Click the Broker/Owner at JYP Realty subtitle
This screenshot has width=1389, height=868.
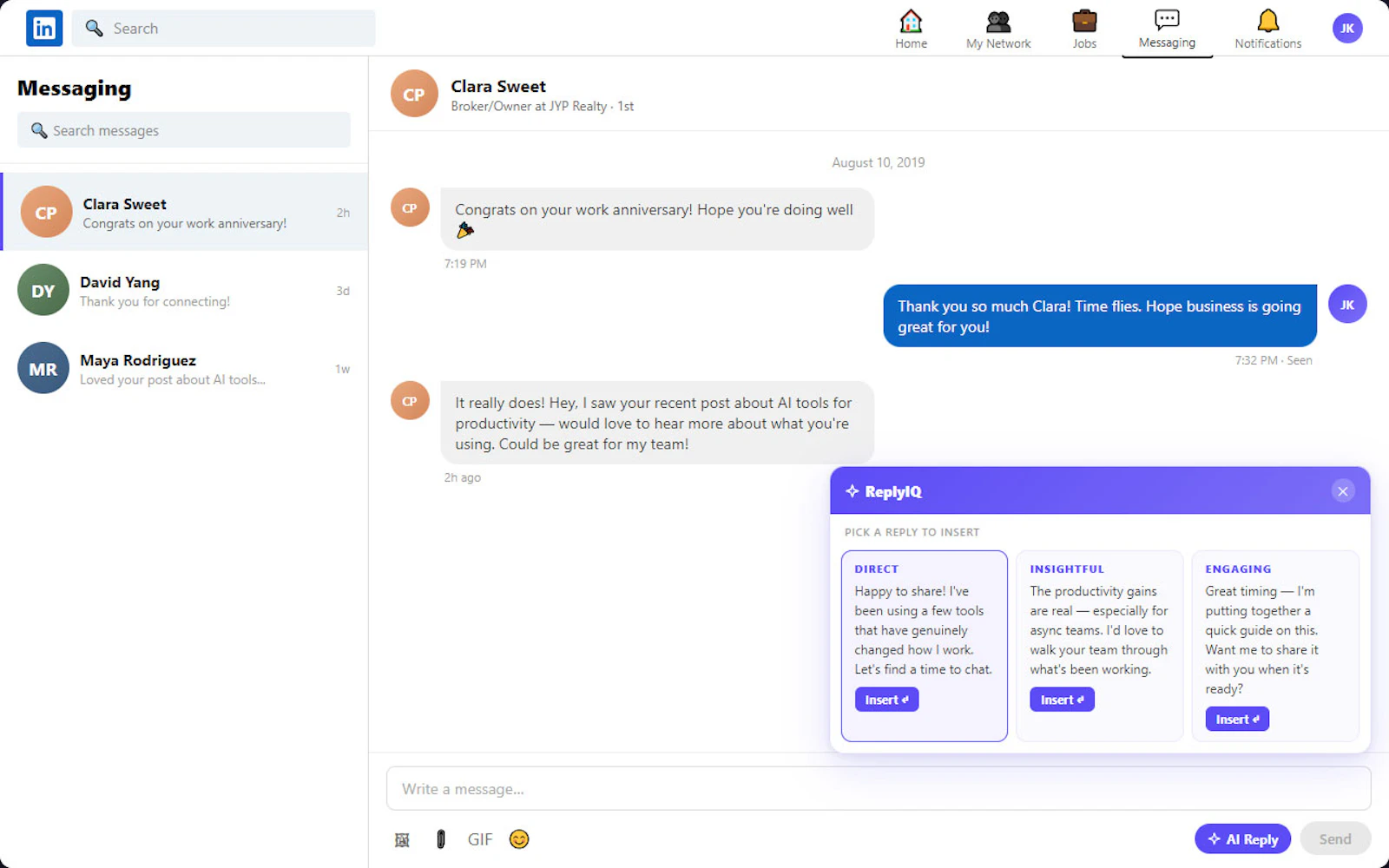[542, 106]
